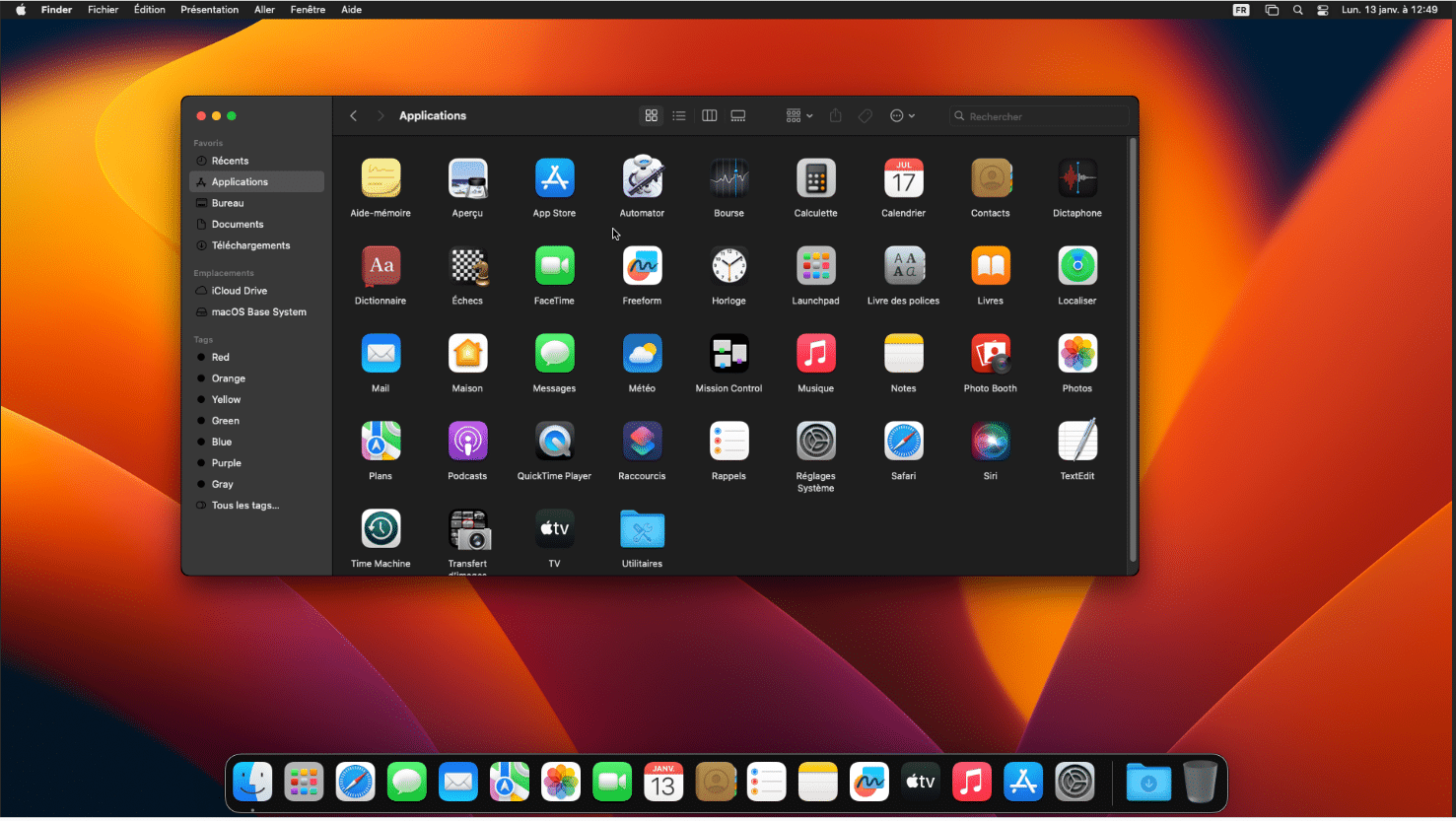Screen dimensions: 1456x821
Task: Switch to list view
Action: click(679, 115)
